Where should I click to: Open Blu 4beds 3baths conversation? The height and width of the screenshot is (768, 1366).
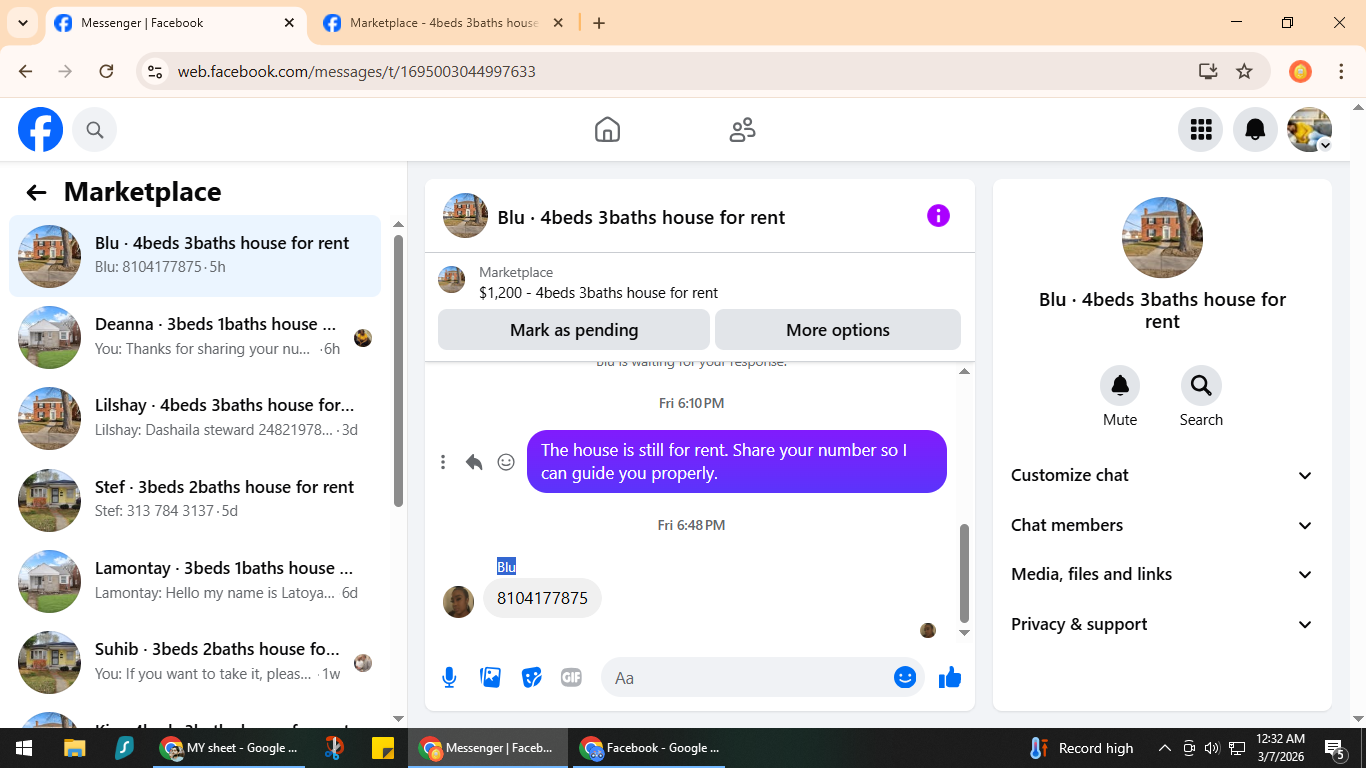[x=195, y=256]
